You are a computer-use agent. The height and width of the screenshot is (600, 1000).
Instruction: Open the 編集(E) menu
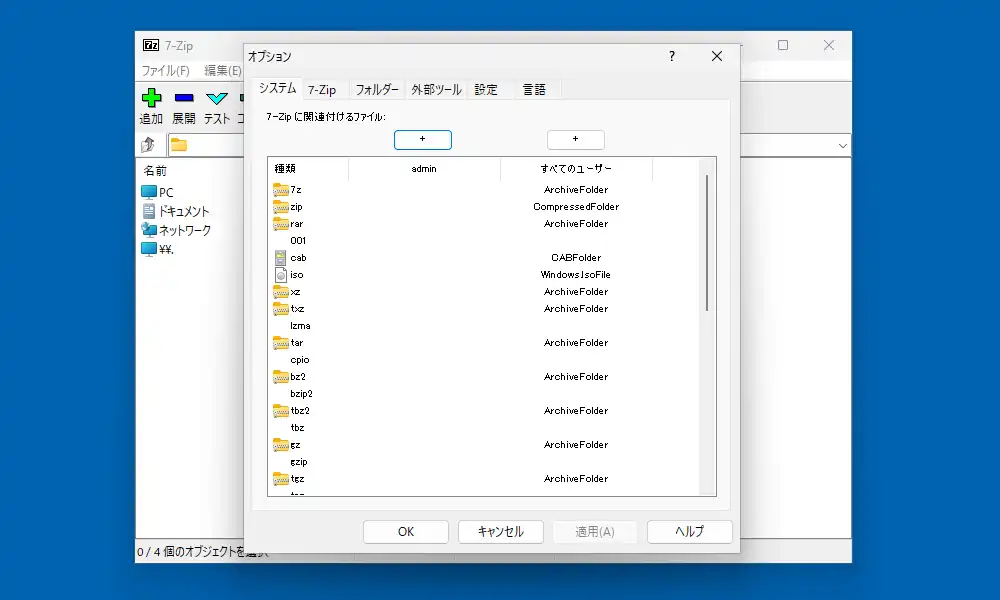pos(223,71)
